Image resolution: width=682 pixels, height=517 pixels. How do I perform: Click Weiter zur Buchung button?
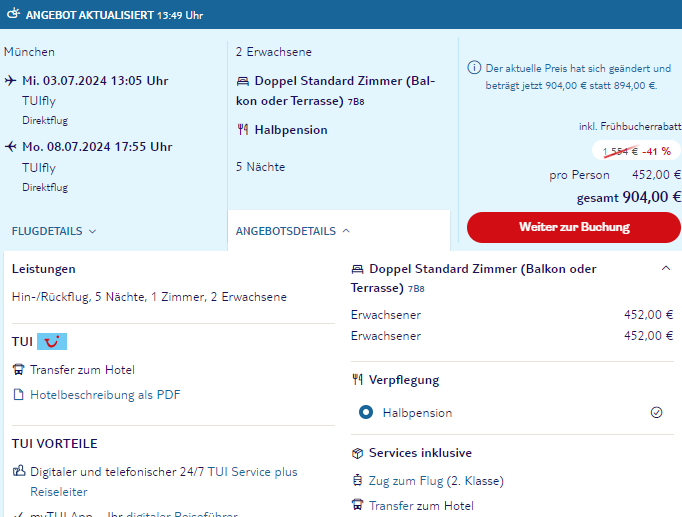pyautogui.click(x=574, y=227)
